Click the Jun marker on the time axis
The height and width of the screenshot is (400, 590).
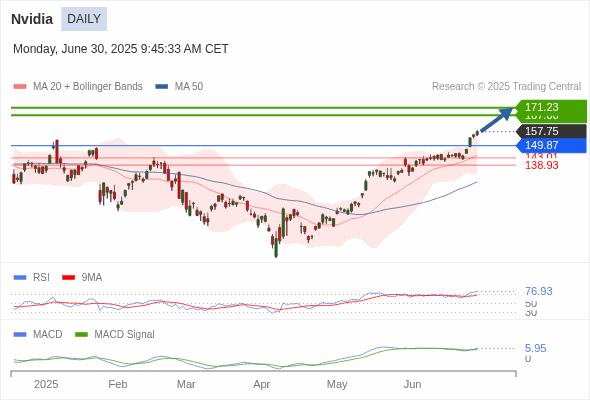point(412,384)
